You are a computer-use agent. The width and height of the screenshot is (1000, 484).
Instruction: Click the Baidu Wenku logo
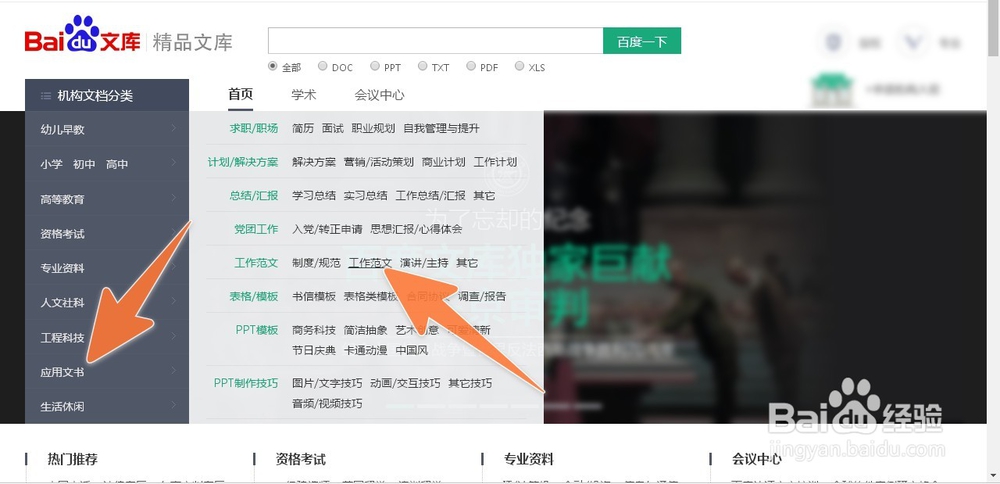point(83,35)
